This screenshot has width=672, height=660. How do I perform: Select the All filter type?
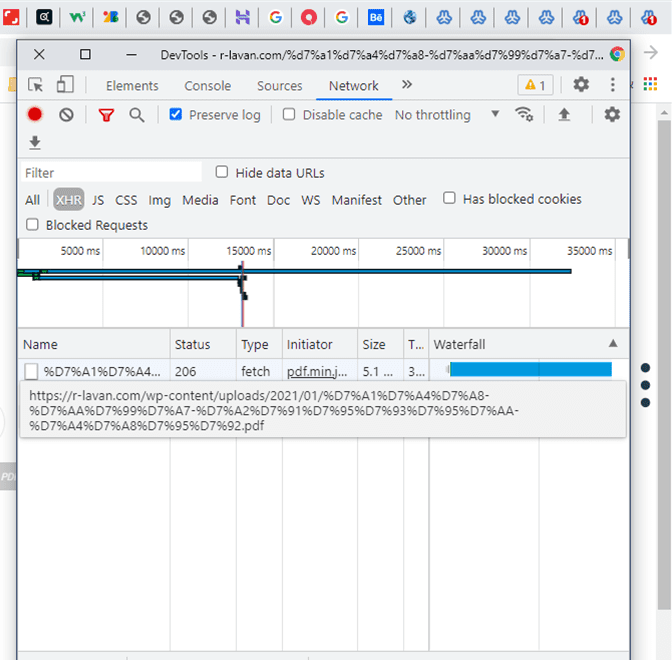[32, 200]
